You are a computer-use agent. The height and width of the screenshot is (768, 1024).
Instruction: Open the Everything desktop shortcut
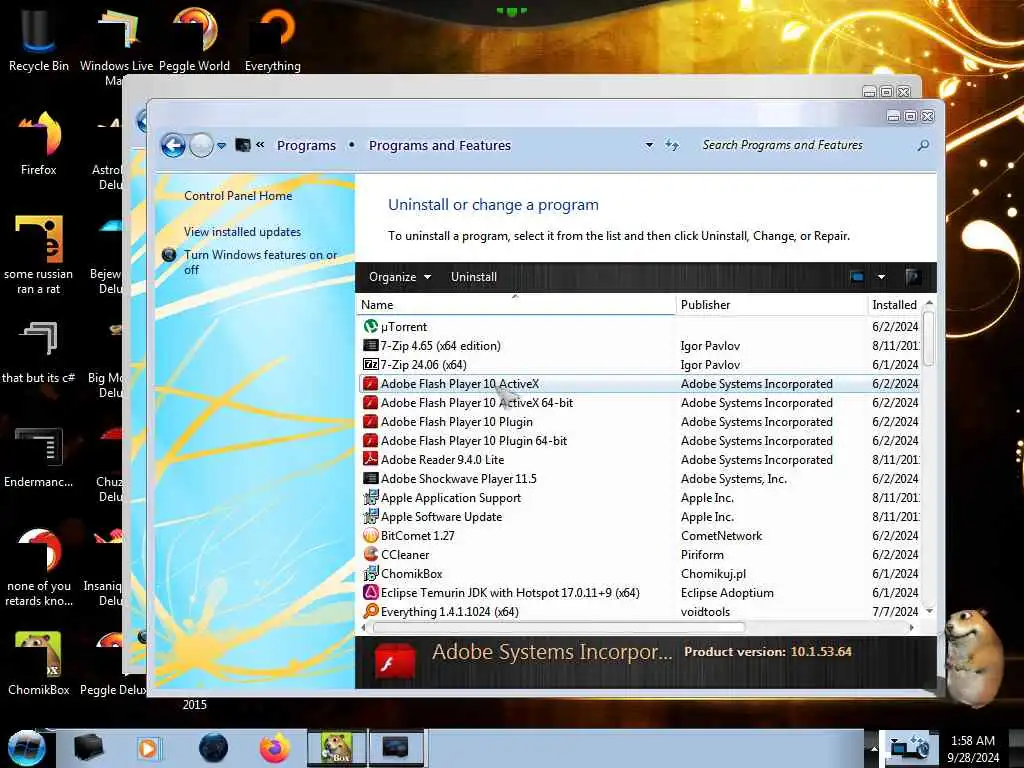pos(273,37)
